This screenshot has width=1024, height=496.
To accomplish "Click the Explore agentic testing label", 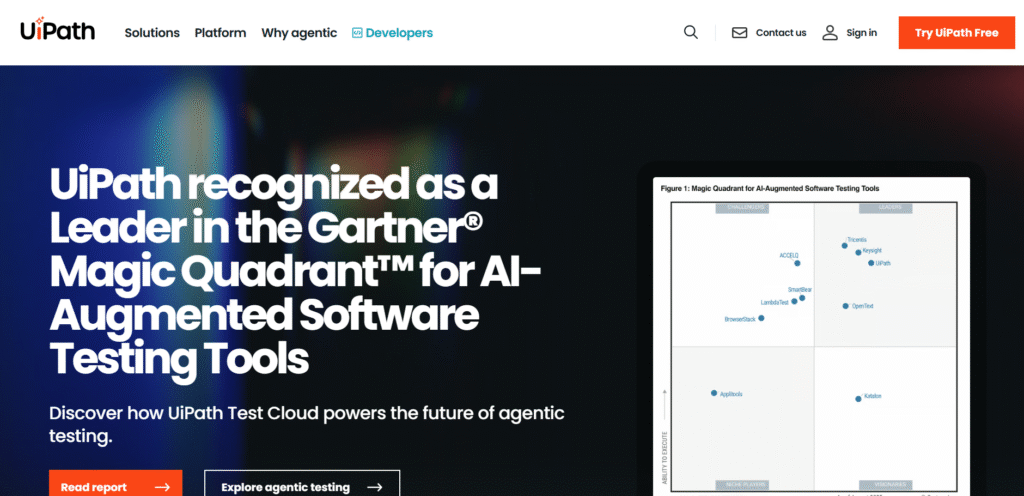I will pos(285,488).
